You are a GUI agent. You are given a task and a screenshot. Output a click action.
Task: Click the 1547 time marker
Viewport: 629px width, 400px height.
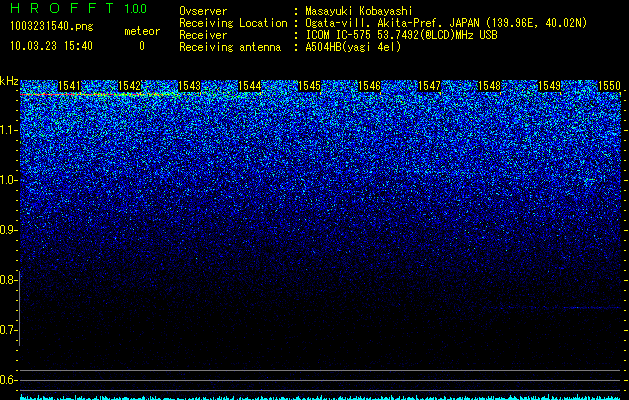(x=430, y=86)
